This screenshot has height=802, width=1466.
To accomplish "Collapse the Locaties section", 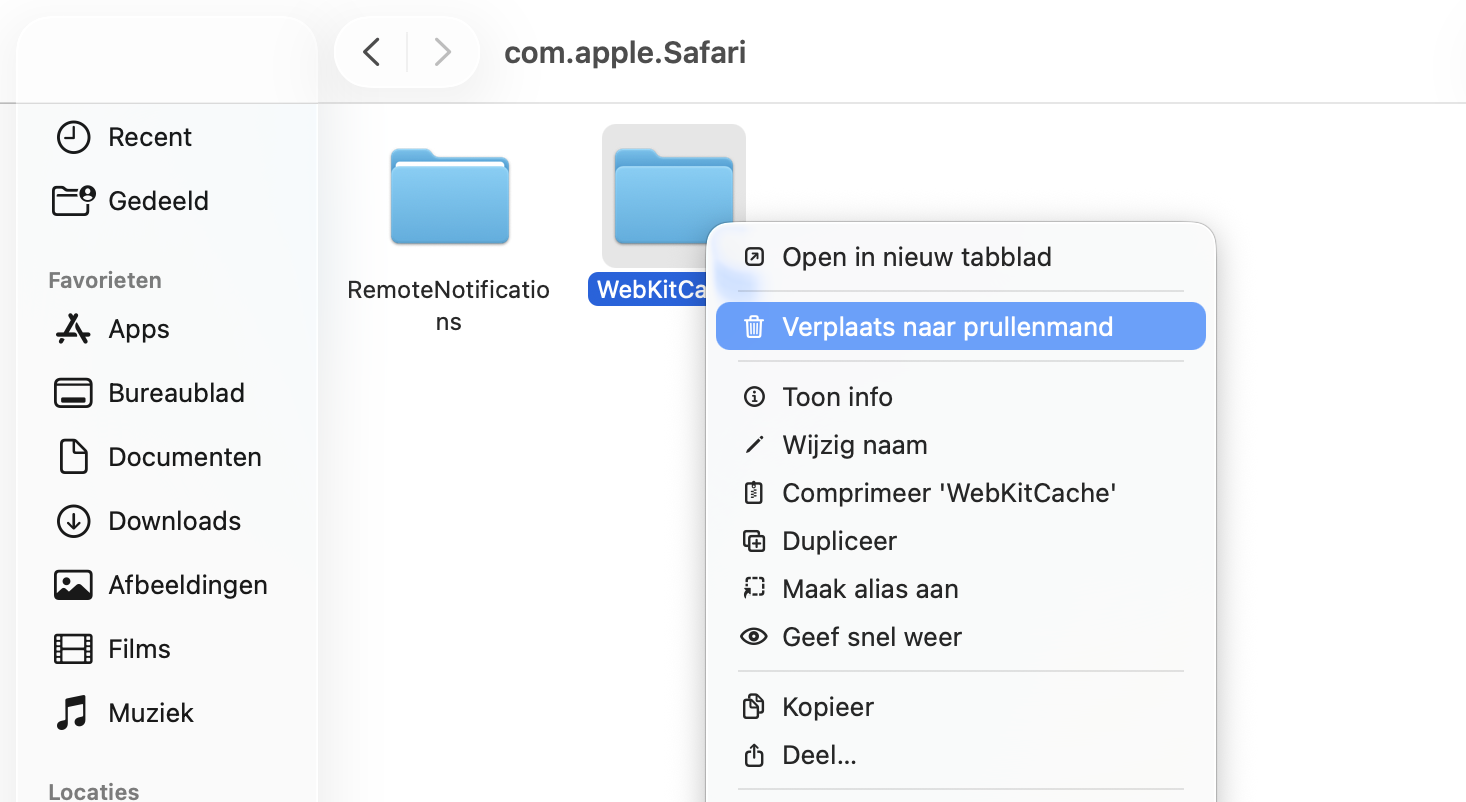I will click(x=93, y=791).
